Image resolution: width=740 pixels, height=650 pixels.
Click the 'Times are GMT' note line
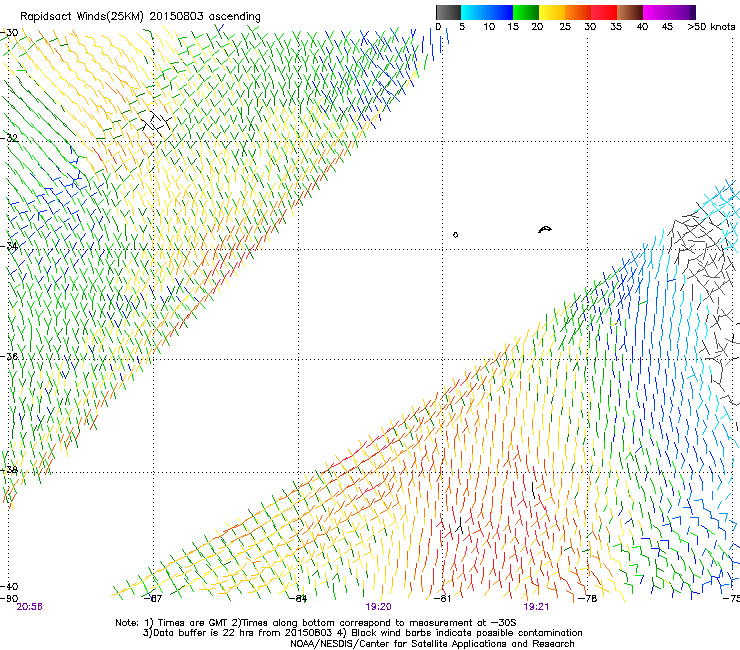coord(316,623)
